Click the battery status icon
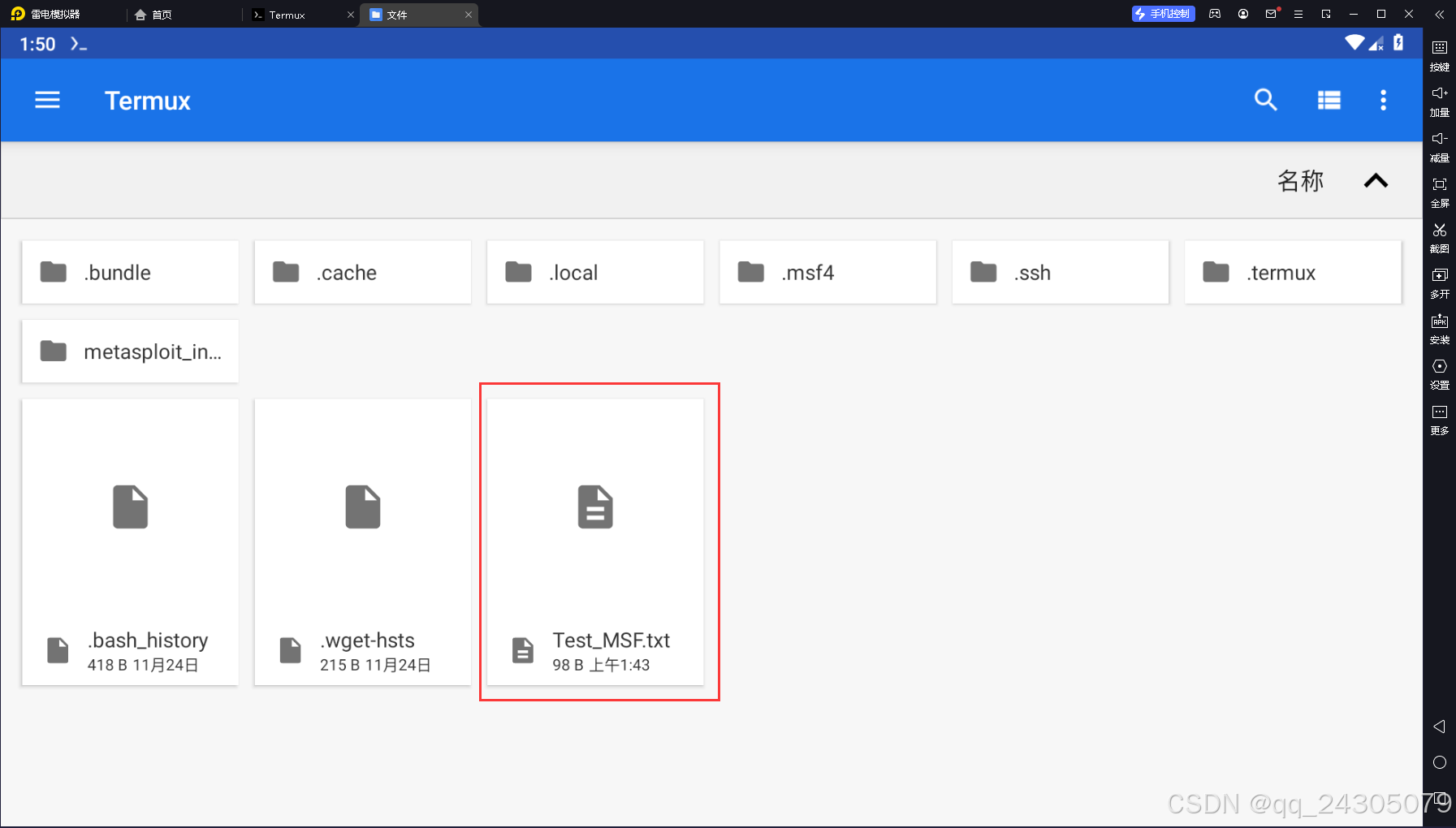The width and height of the screenshot is (1456, 828). (x=1398, y=42)
